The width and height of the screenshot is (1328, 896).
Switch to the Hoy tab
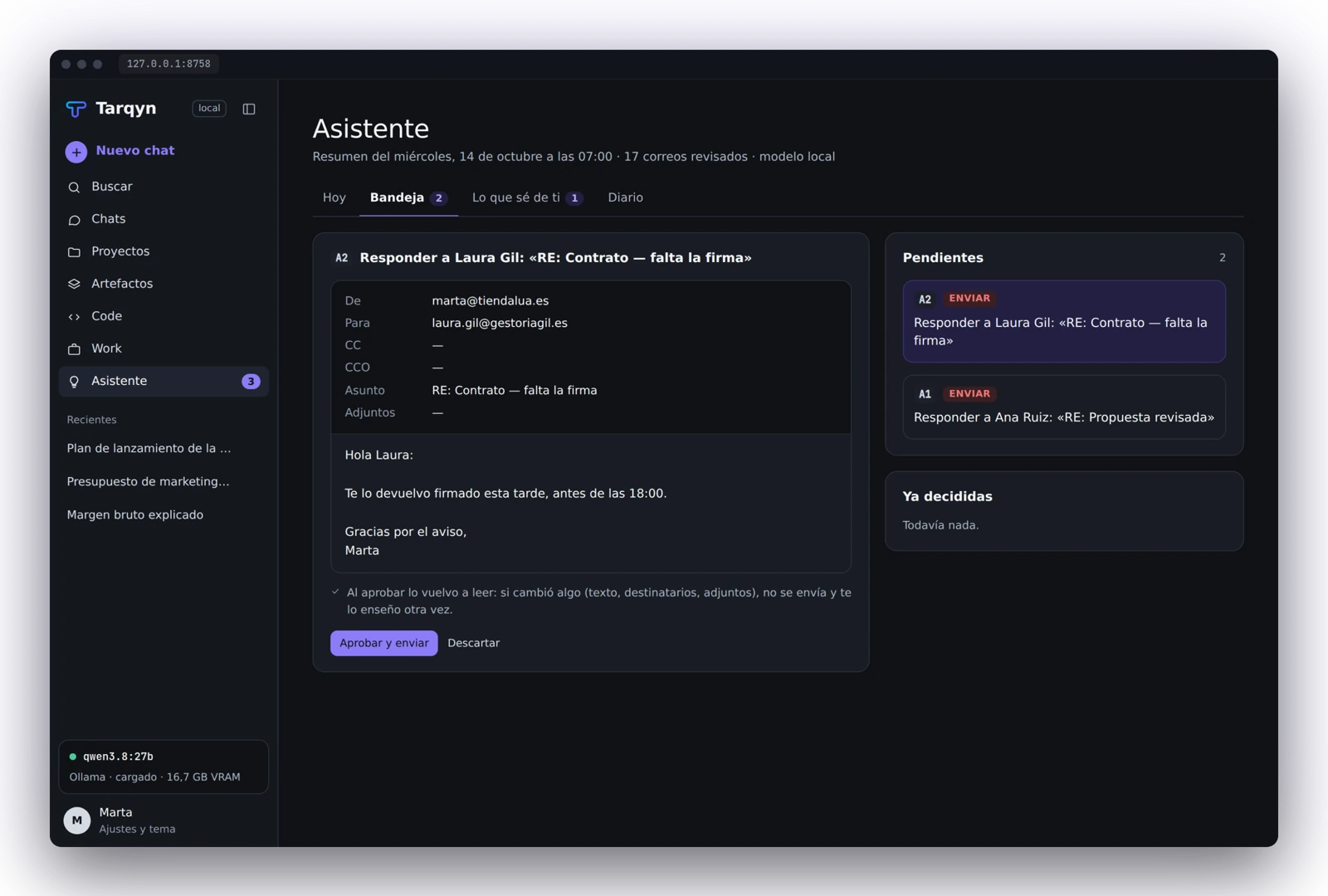point(334,197)
